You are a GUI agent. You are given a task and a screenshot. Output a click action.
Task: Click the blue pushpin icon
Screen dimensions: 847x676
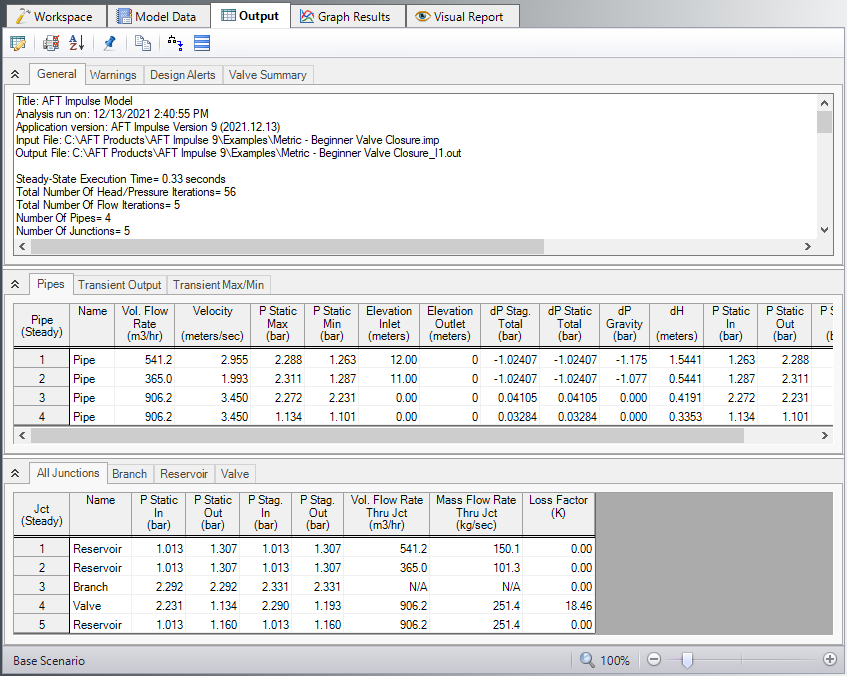(x=109, y=43)
